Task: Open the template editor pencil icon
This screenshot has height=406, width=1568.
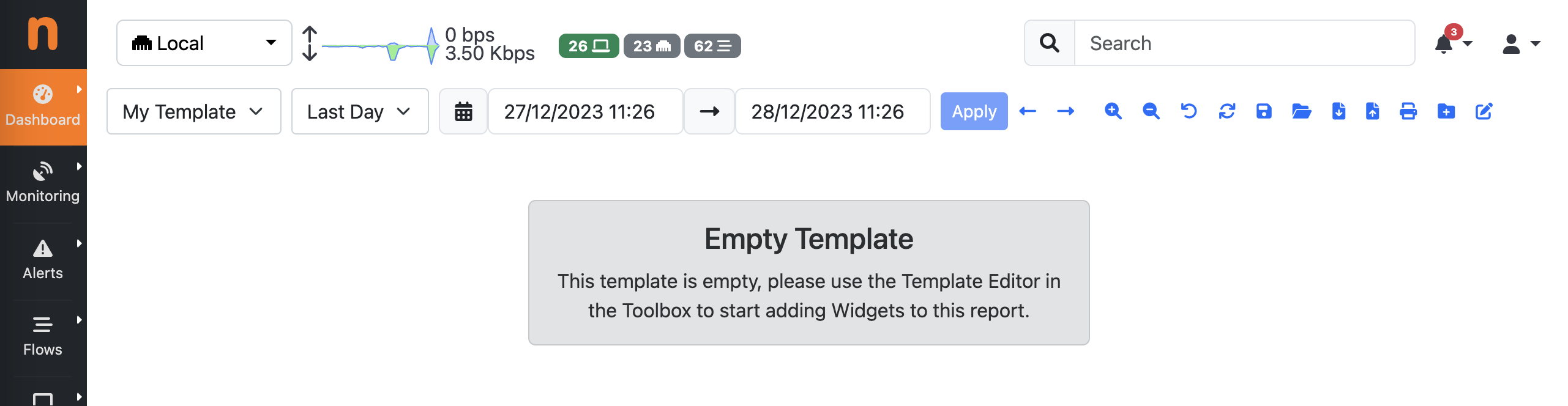Action: pyautogui.click(x=1484, y=111)
